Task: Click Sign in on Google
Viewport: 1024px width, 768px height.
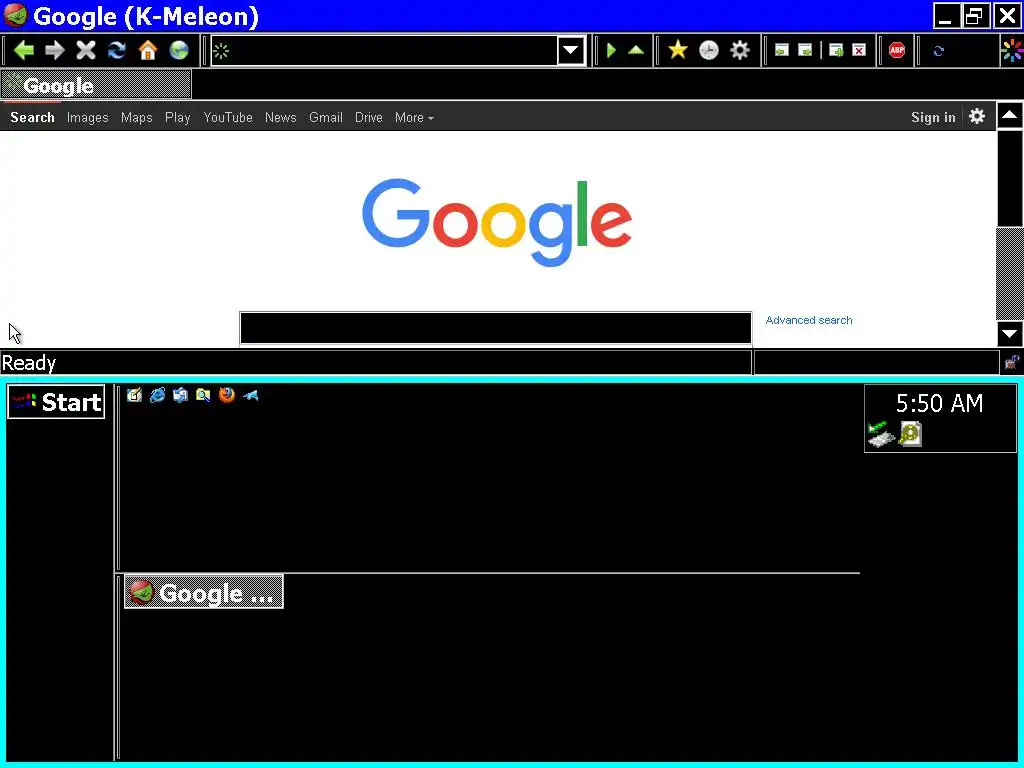Action: (x=933, y=118)
